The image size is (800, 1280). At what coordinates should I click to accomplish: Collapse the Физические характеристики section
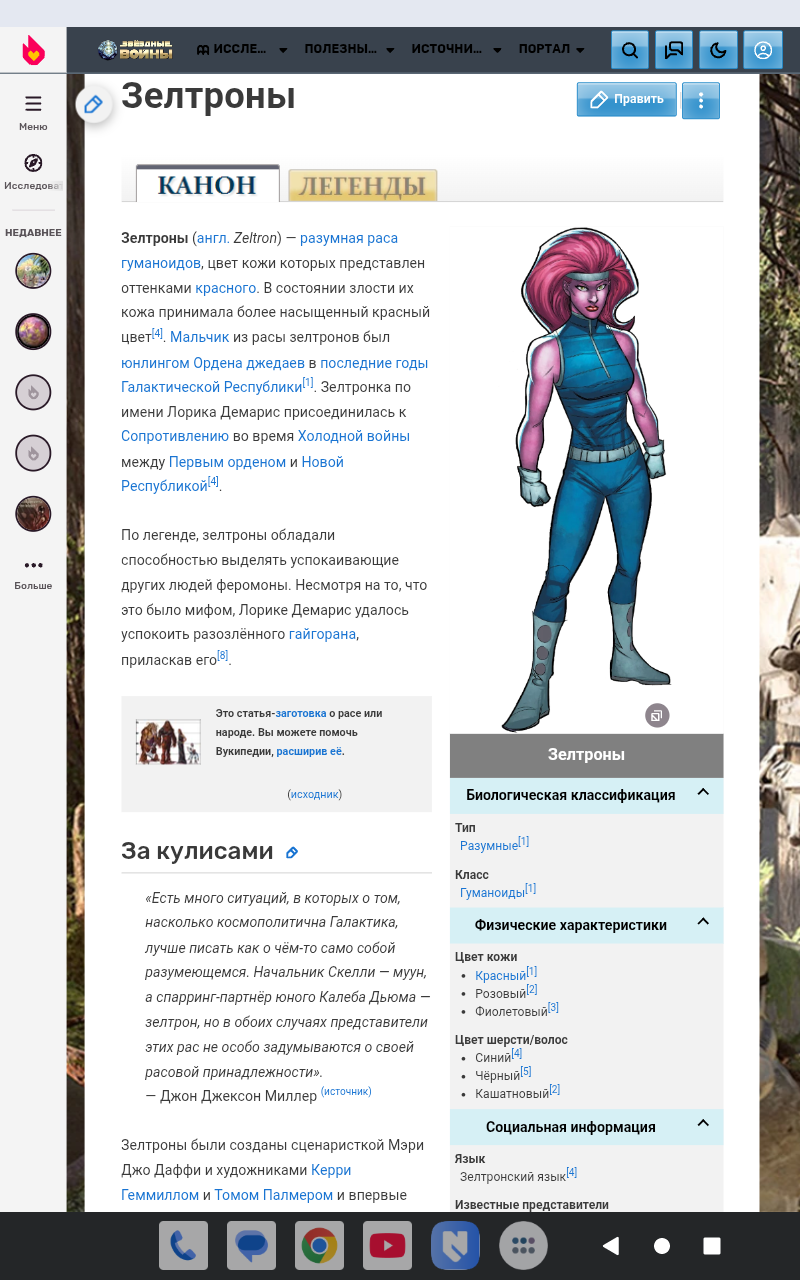703,923
